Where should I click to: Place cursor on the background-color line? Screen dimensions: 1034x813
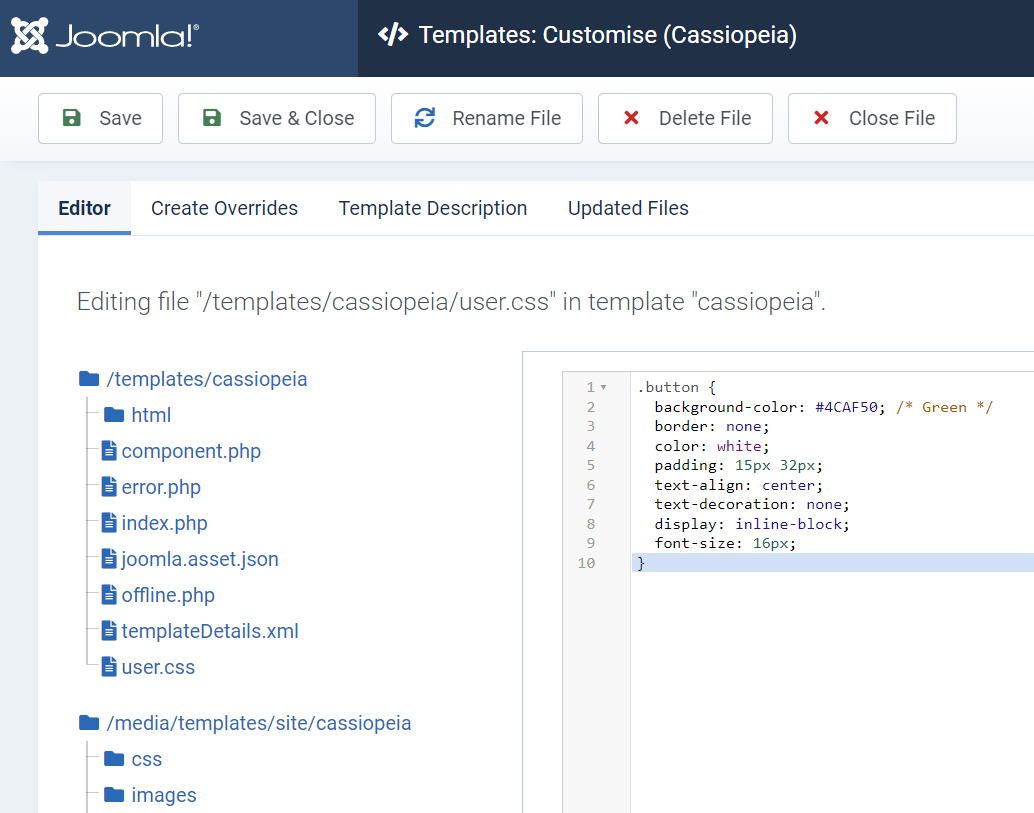click(x=823, y=407)
